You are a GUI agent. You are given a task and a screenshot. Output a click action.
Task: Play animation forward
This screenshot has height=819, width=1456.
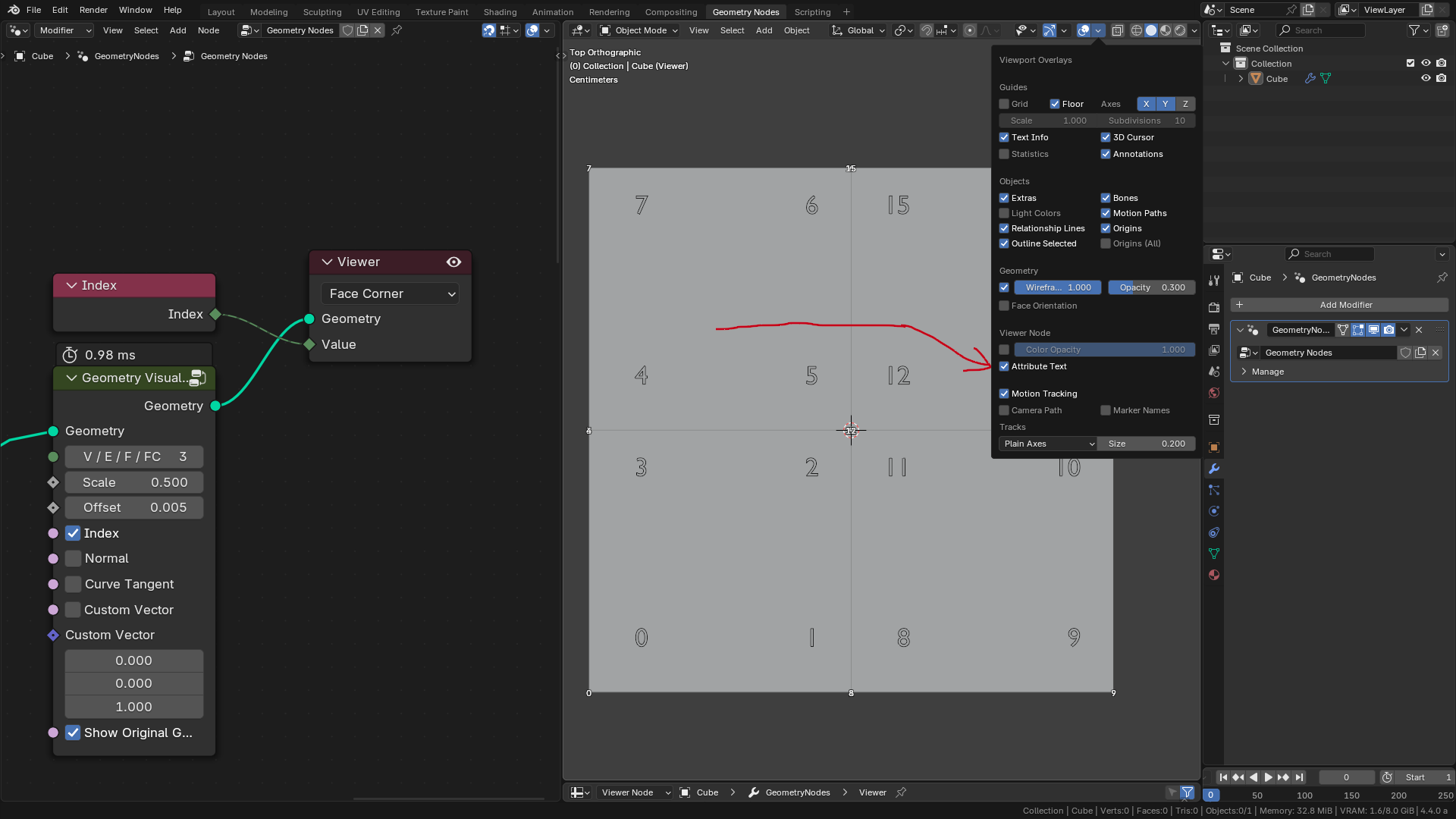tap(1268, 777)
